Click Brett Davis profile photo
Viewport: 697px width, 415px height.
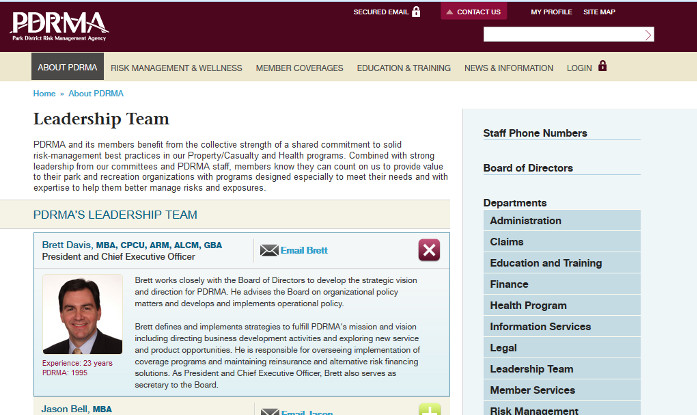coord(83,315)
